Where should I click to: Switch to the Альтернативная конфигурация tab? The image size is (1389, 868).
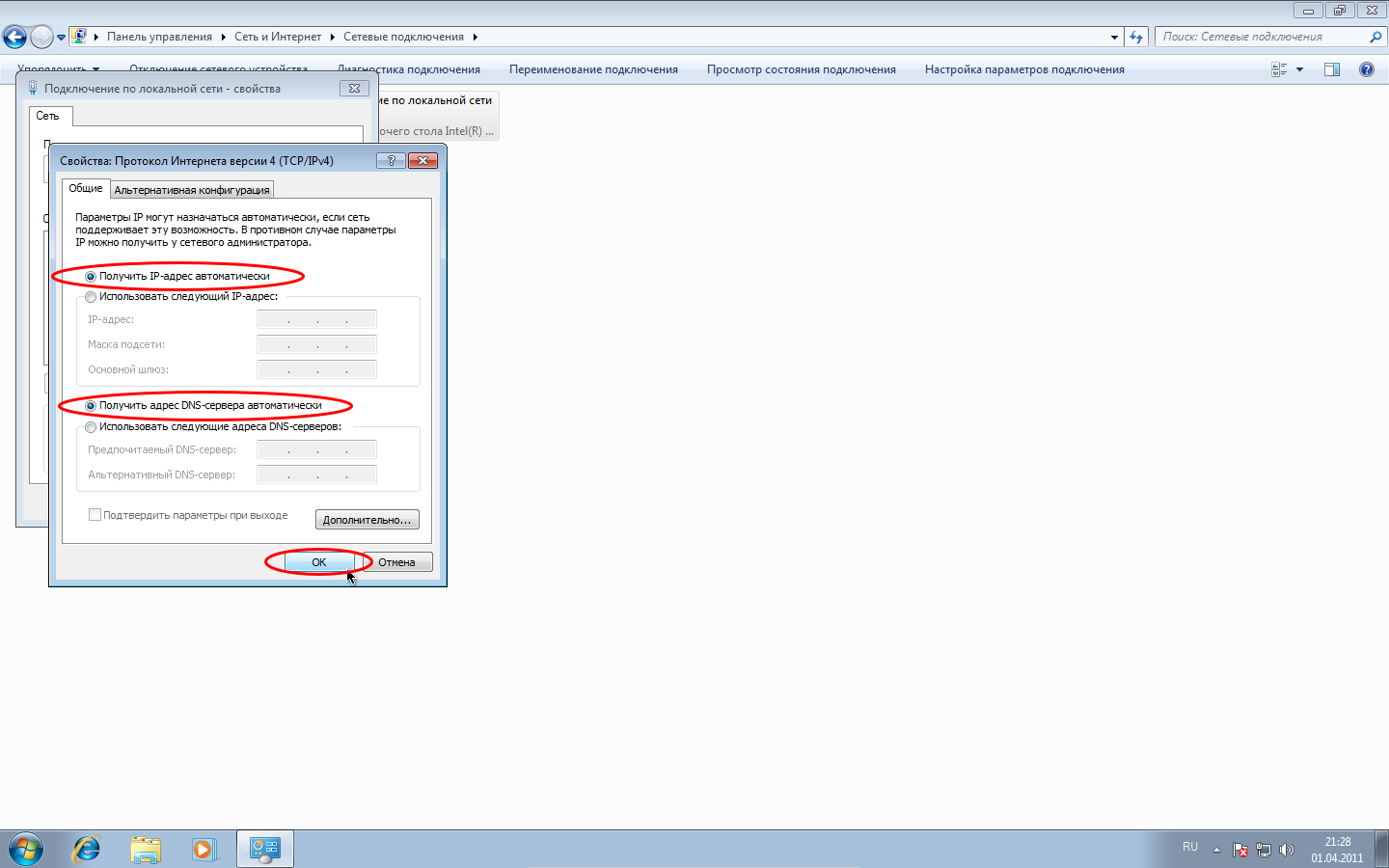click(x=192, y=190)
